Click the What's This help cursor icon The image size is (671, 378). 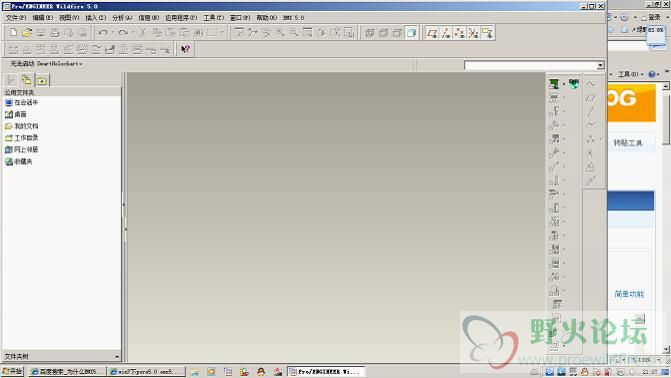click(185, 49)
